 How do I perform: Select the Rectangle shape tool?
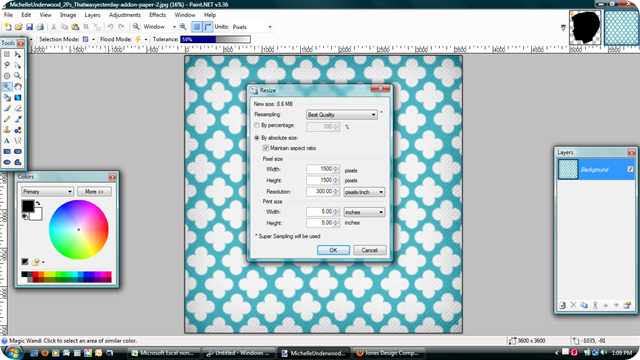pos(7,151)
